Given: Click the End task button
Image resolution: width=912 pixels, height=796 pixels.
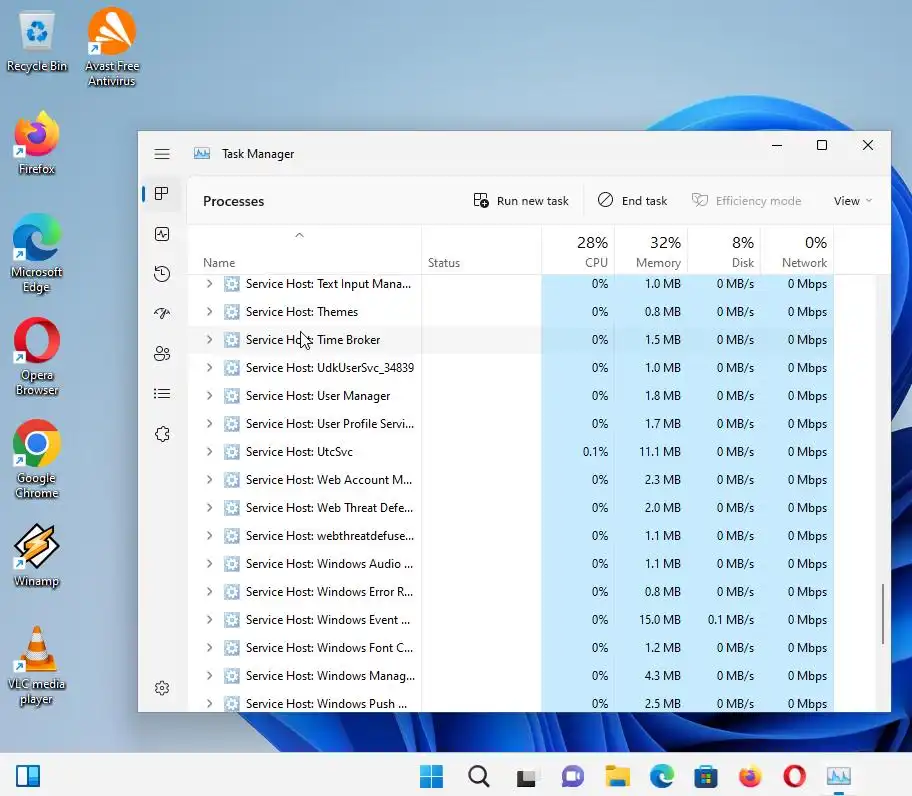Looking at the screenshot, I should click(x=632, y=201).
